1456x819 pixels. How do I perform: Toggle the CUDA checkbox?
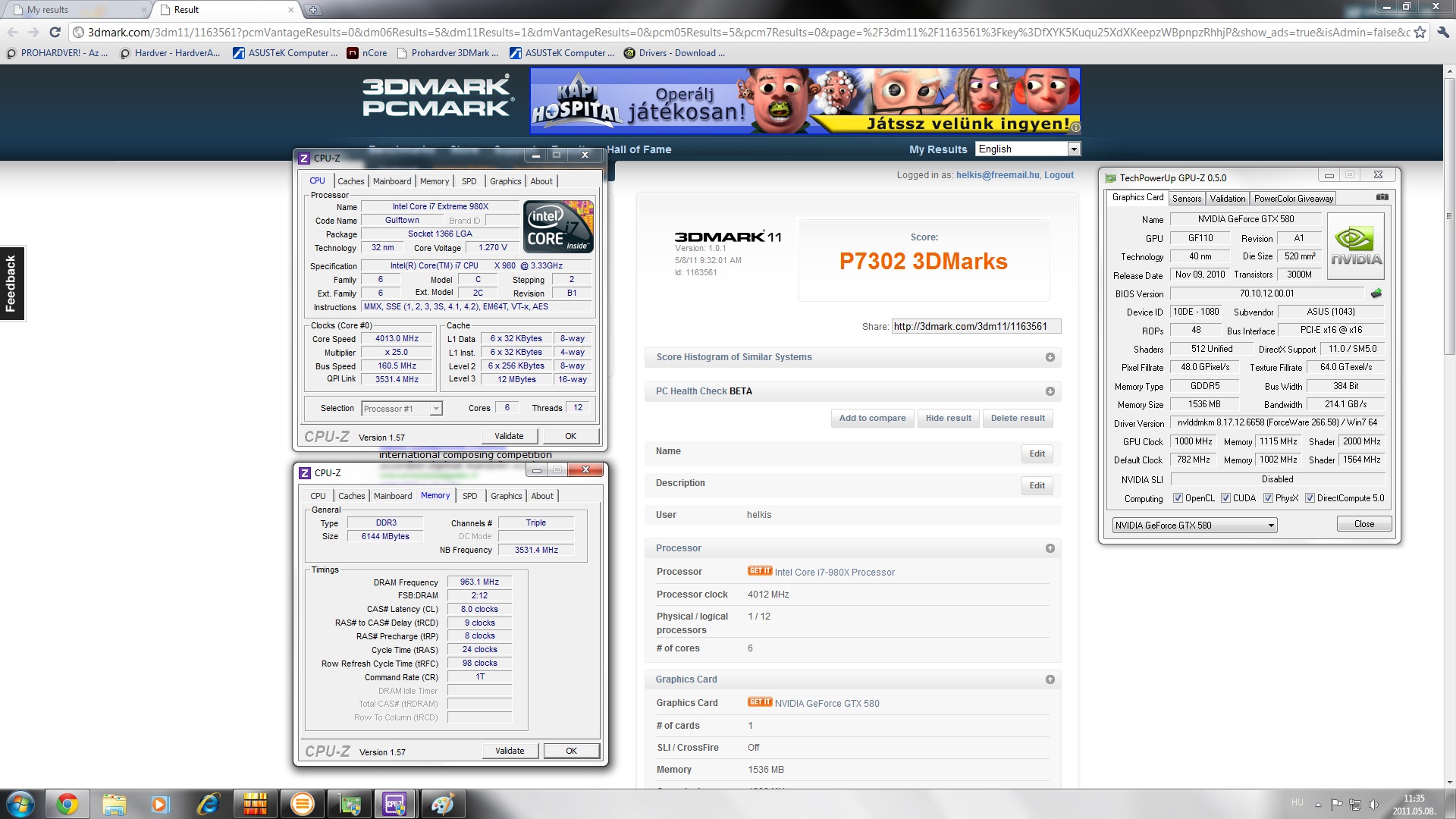pos(1225,498)
